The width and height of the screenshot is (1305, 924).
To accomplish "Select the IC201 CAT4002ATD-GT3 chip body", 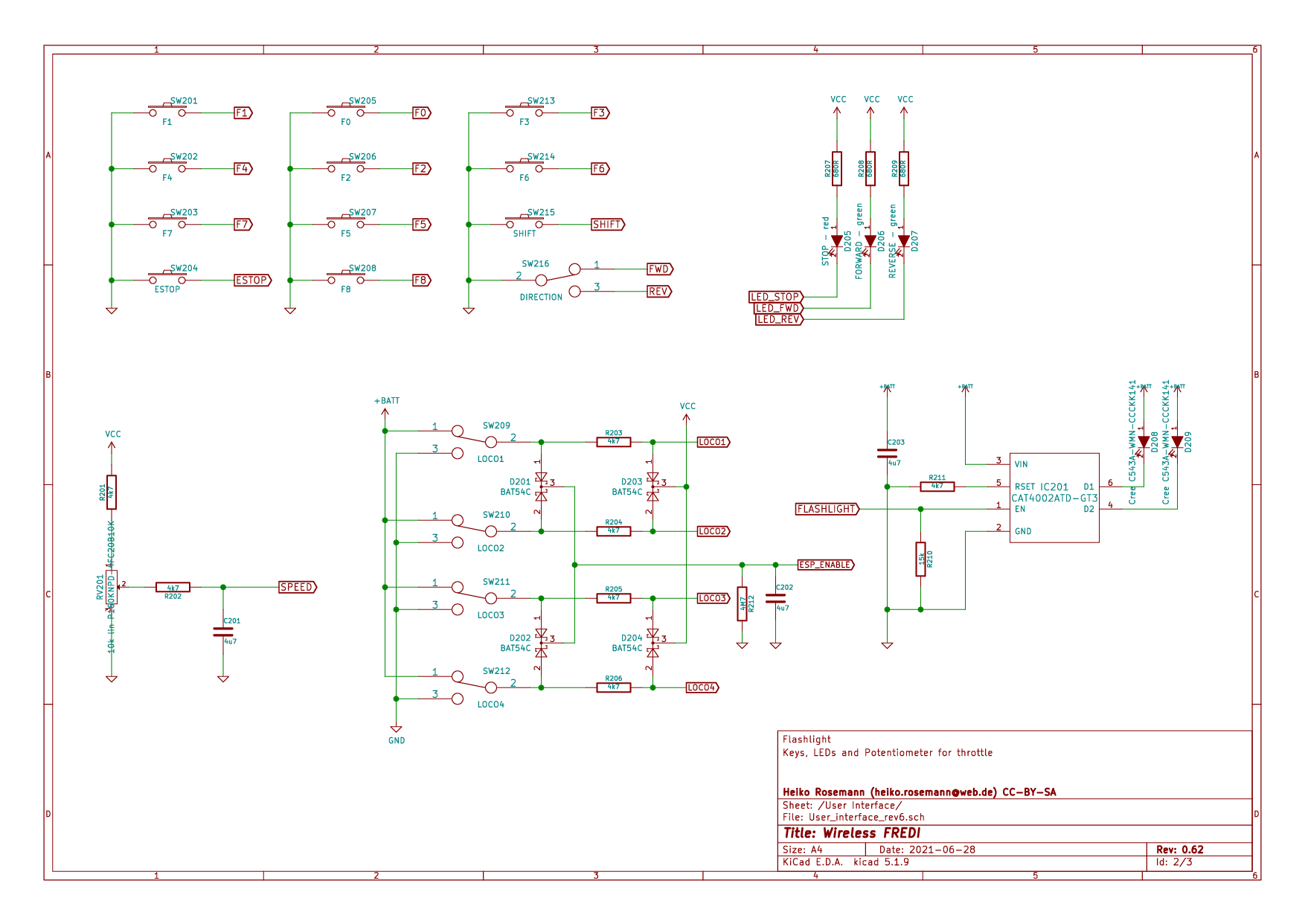I will click(x=1054, y=498).
